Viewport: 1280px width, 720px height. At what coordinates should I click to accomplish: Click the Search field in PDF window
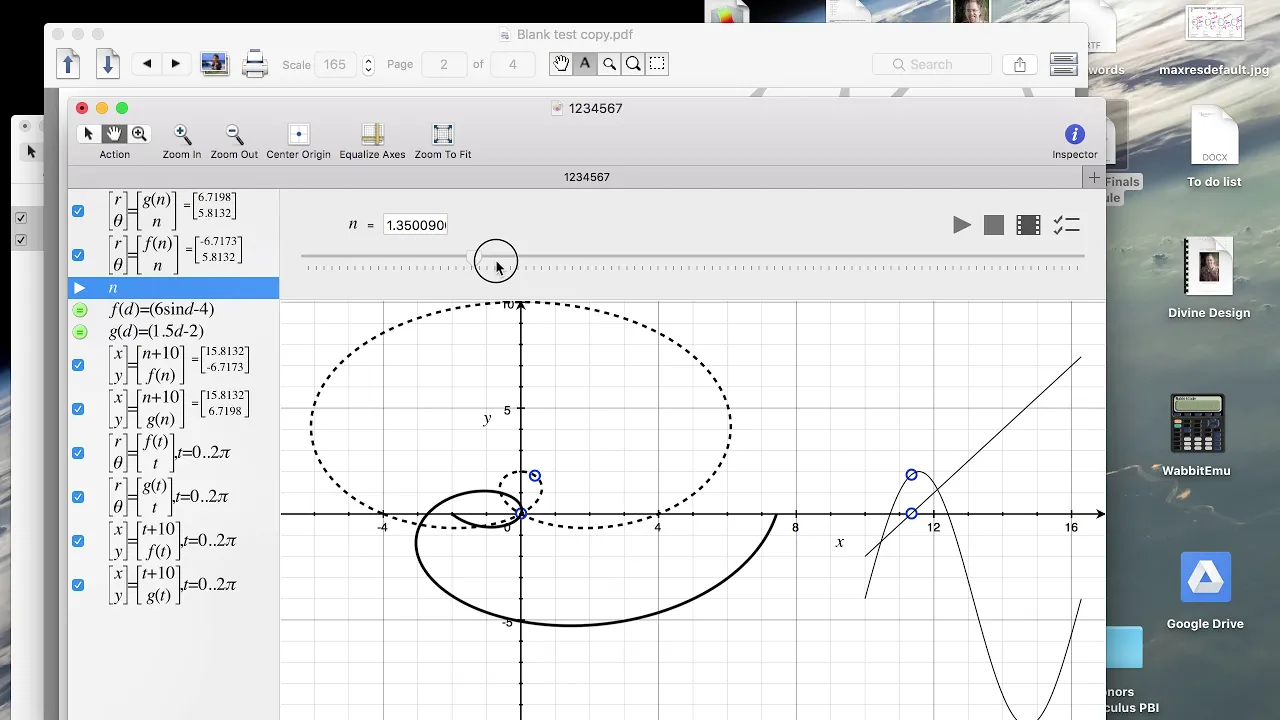coord(931,64)
